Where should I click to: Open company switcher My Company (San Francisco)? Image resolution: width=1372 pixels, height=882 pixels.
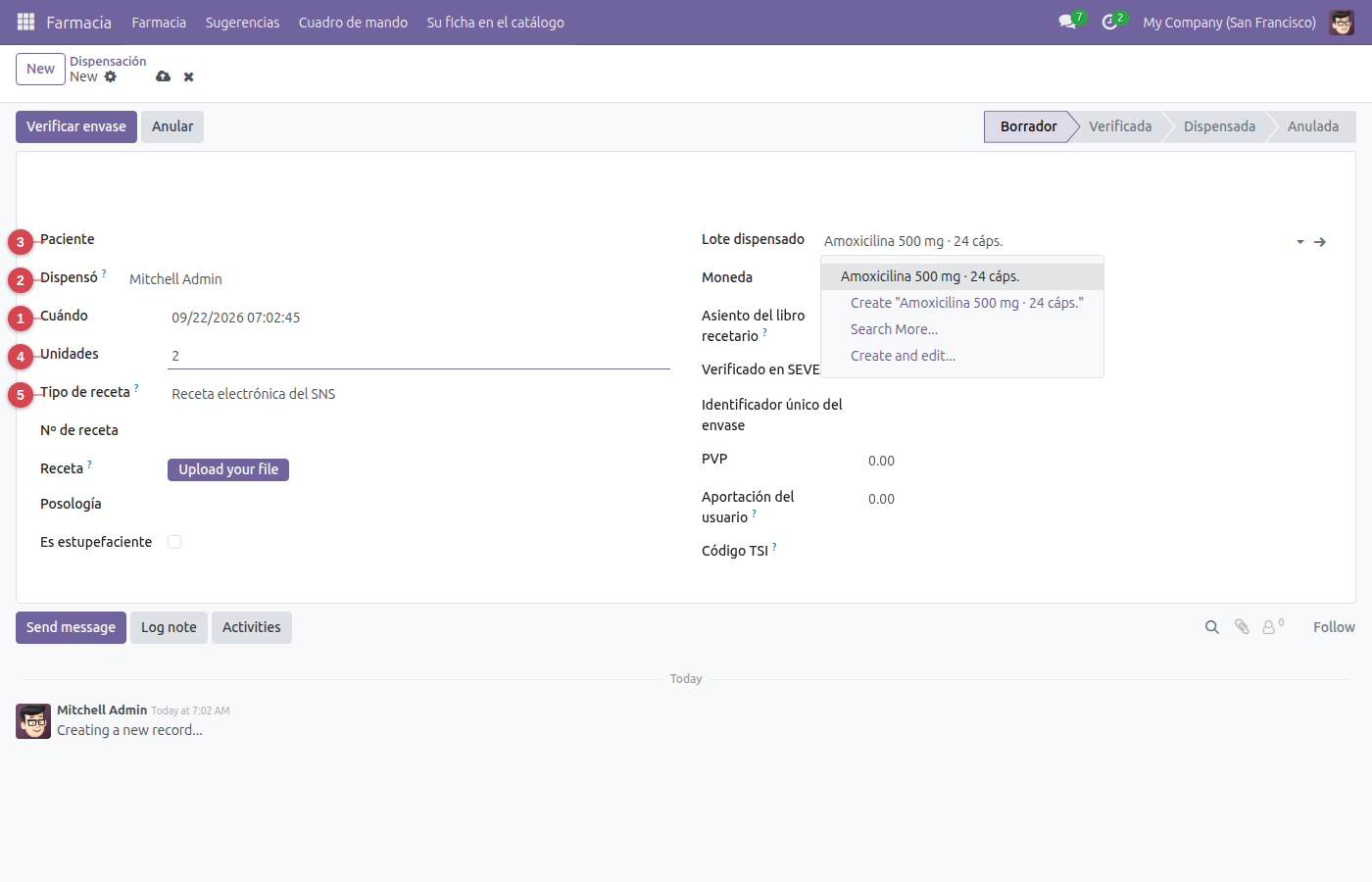click(x=1229, y=22)
